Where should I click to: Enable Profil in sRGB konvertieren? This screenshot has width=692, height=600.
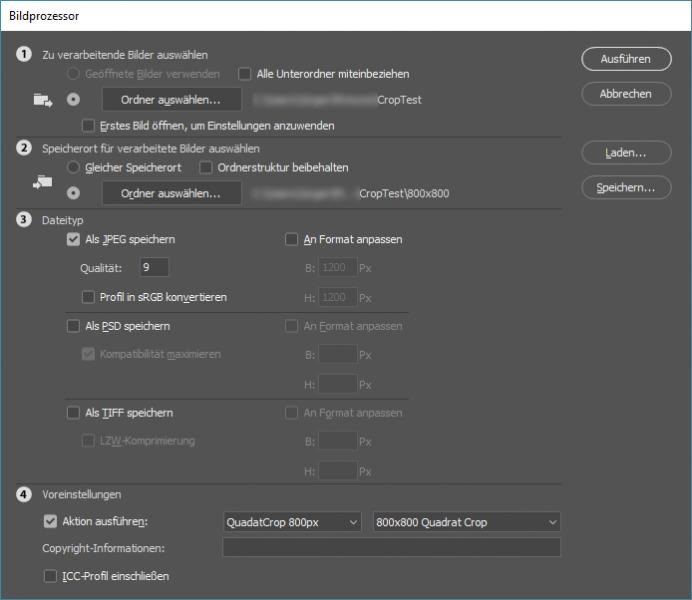(x=89, y=297)
